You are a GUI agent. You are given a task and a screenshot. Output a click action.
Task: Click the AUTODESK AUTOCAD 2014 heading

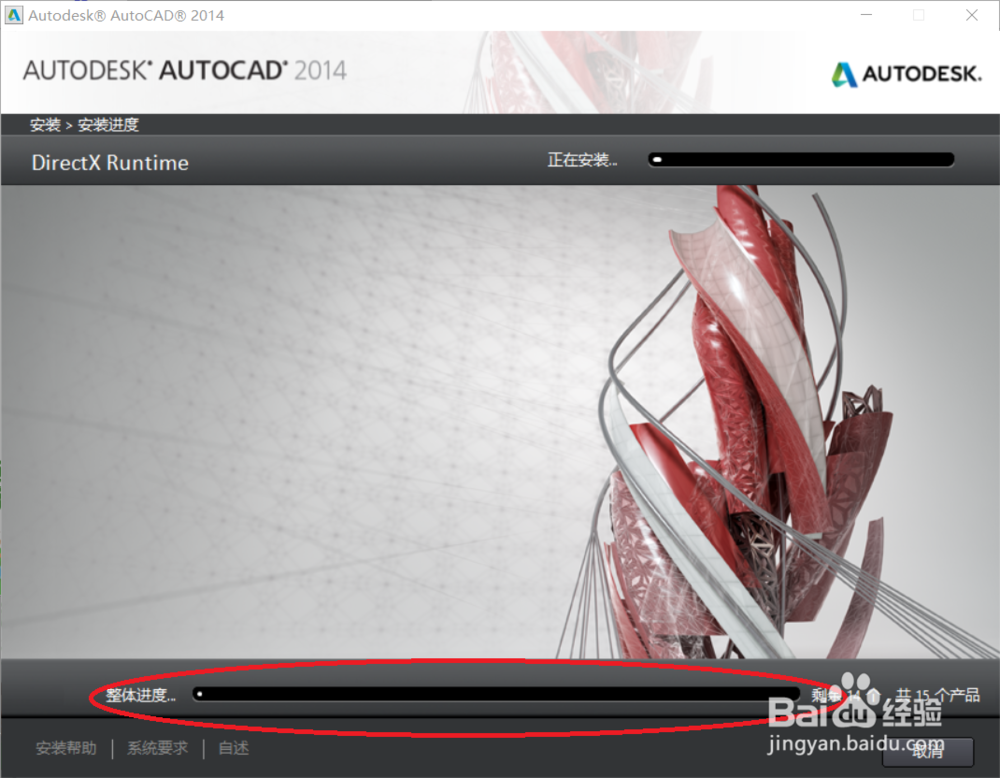(185, 71)
